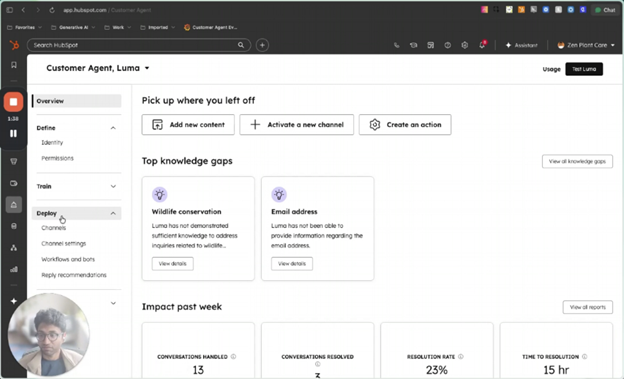The width and height of the screenshot is (624, 379).
Task: Click Activate a new channel button
Action: (296, 125)
